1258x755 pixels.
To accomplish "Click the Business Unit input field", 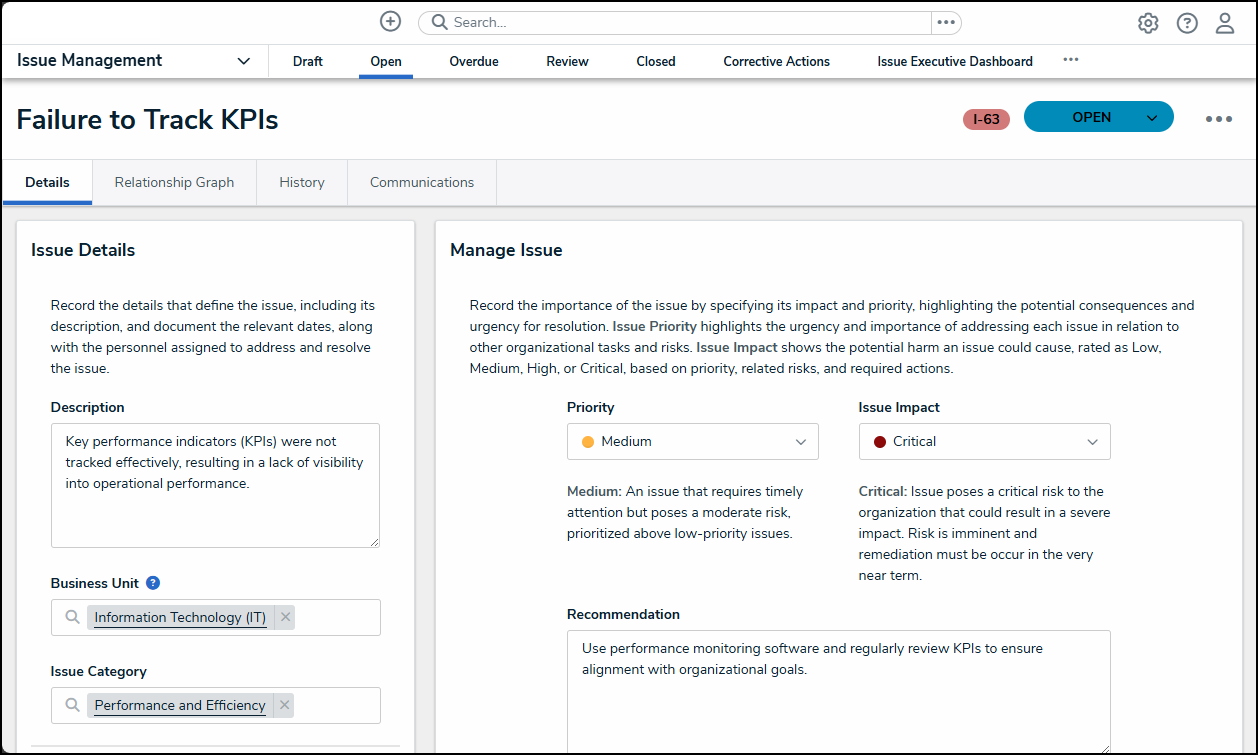I will point(215,617).
